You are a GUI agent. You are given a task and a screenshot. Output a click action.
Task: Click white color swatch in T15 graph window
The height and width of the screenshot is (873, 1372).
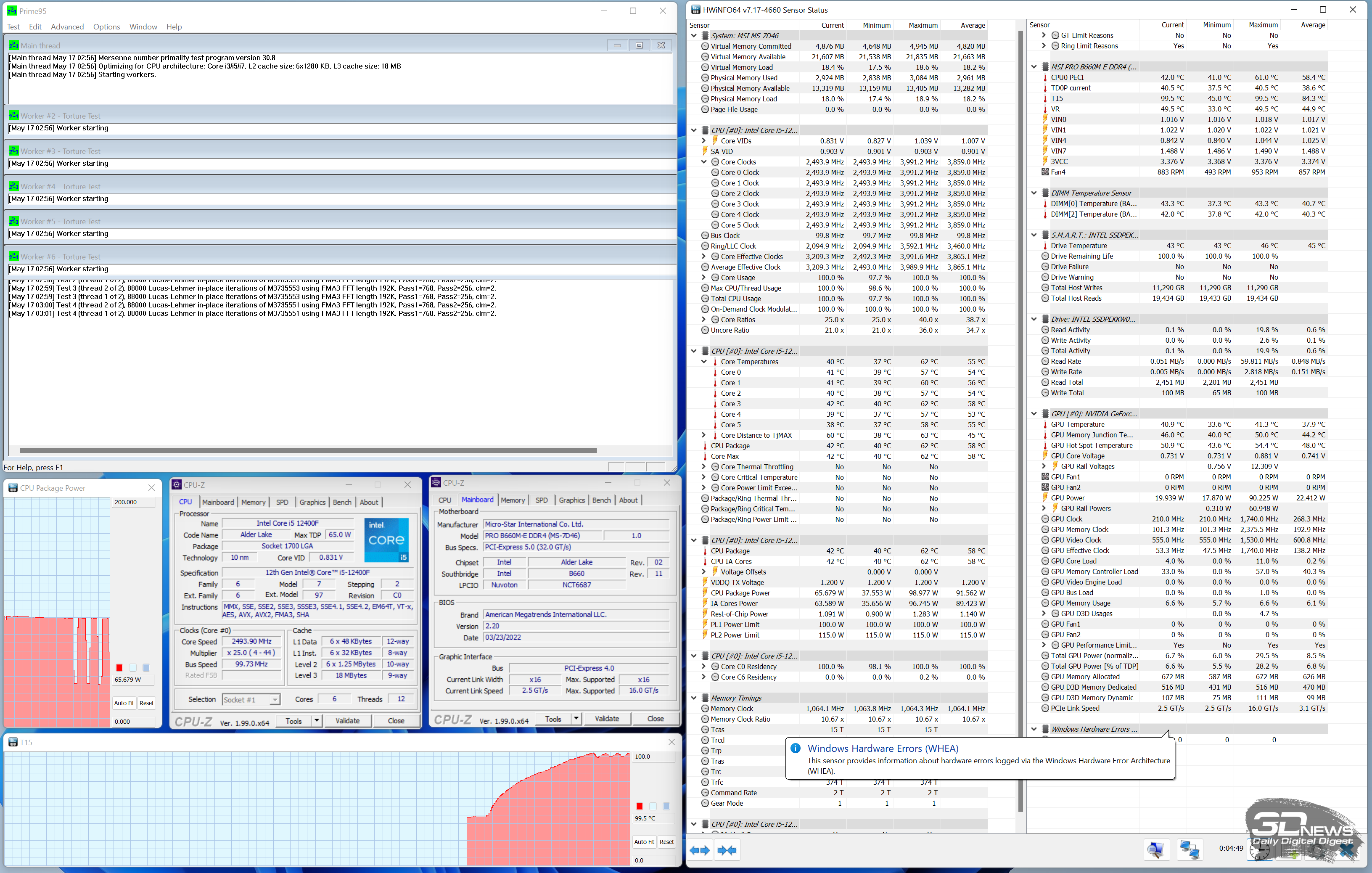pyautogui.click(x=653, y=806)
